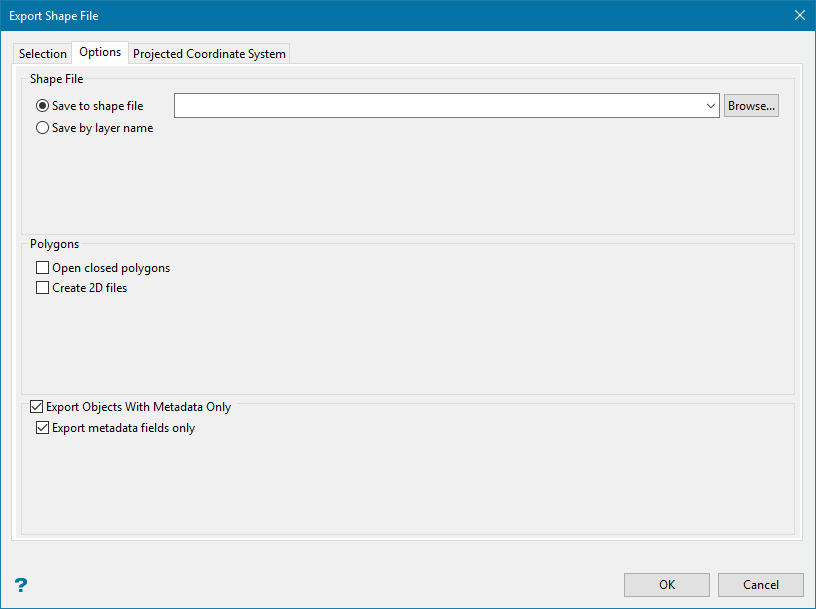Enable the Open closed polygons checkbox
This screenshot has width=816, height=609.
42,268
